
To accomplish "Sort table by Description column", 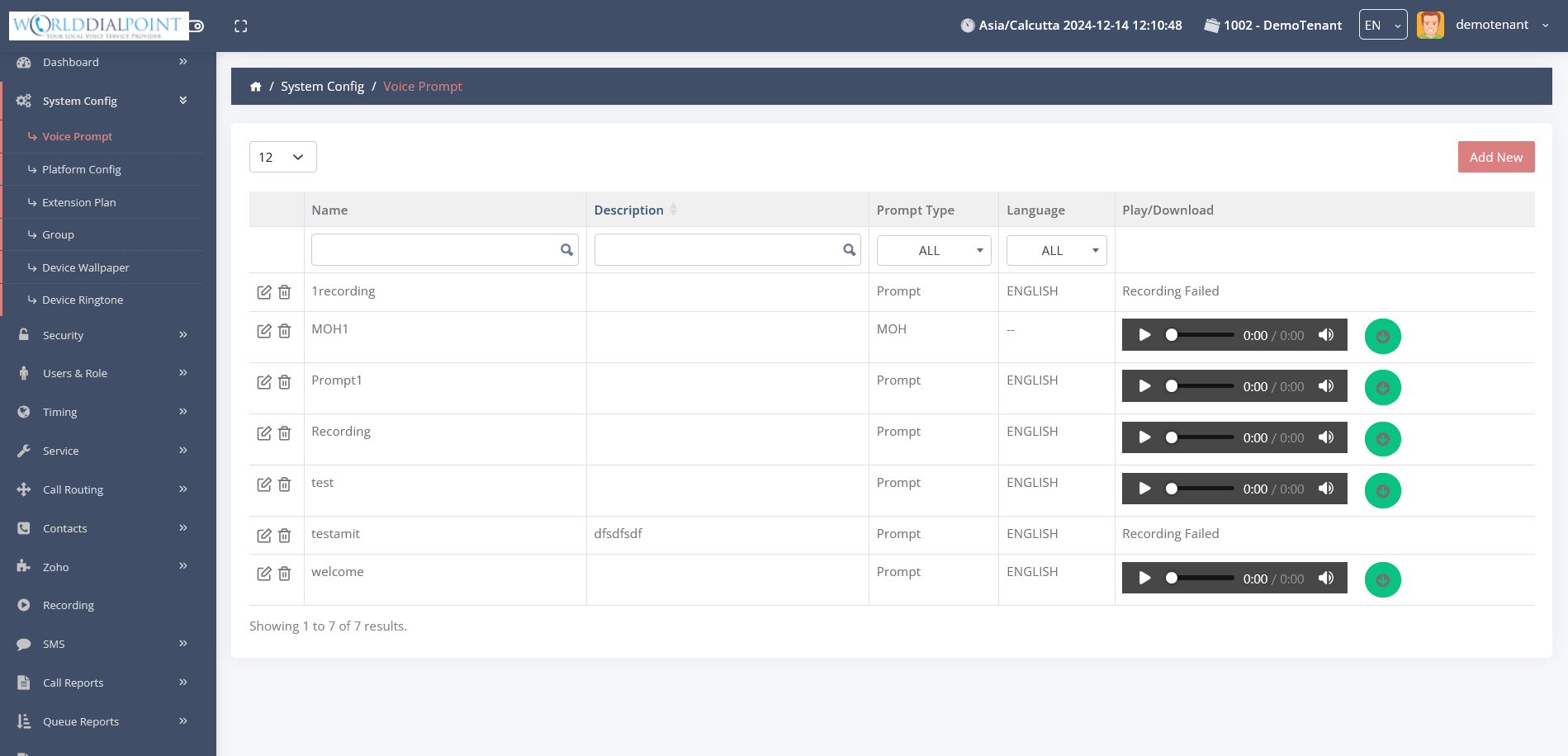I will (629, 210).
